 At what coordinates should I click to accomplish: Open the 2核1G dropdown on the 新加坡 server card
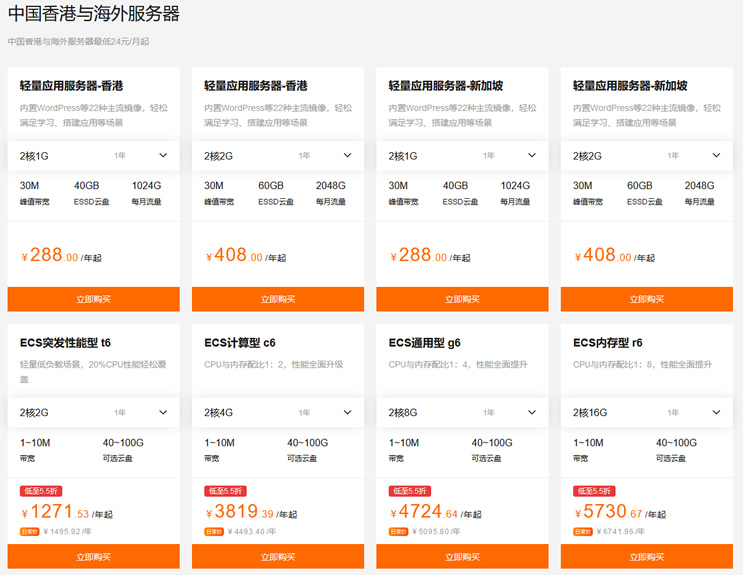[x=462, y=156]
